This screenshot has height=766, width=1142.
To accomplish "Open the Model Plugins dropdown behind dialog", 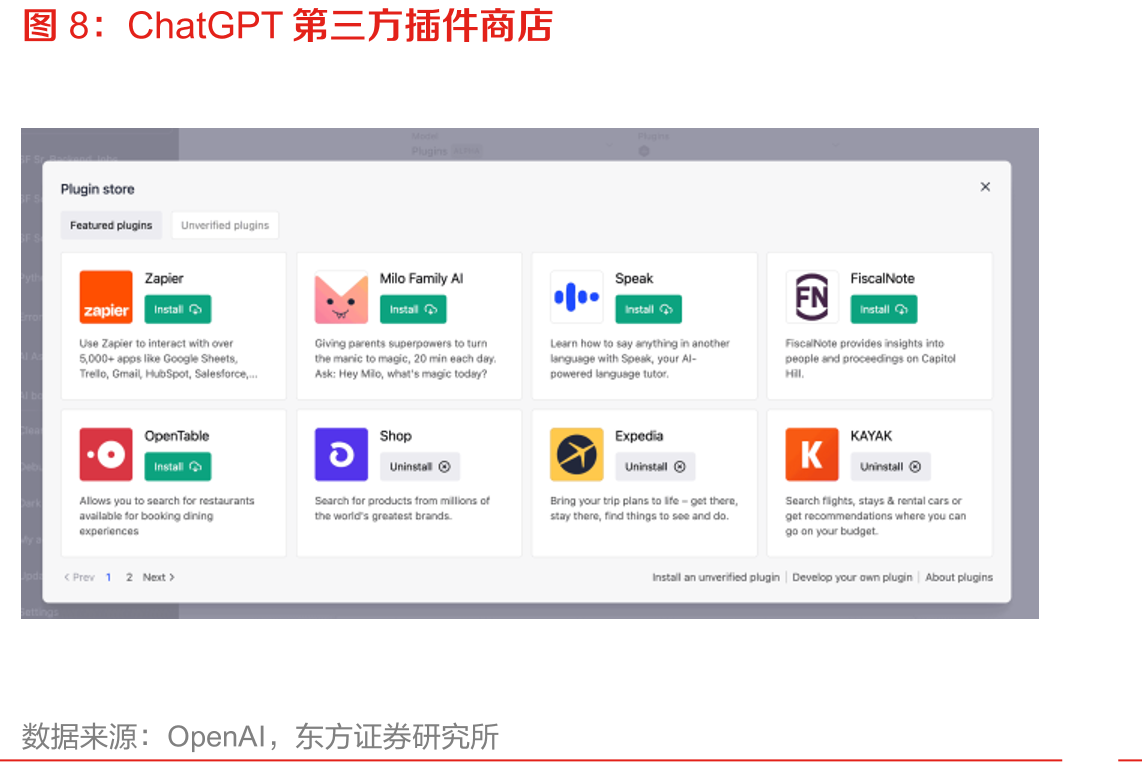I will (x=512, y=146).
